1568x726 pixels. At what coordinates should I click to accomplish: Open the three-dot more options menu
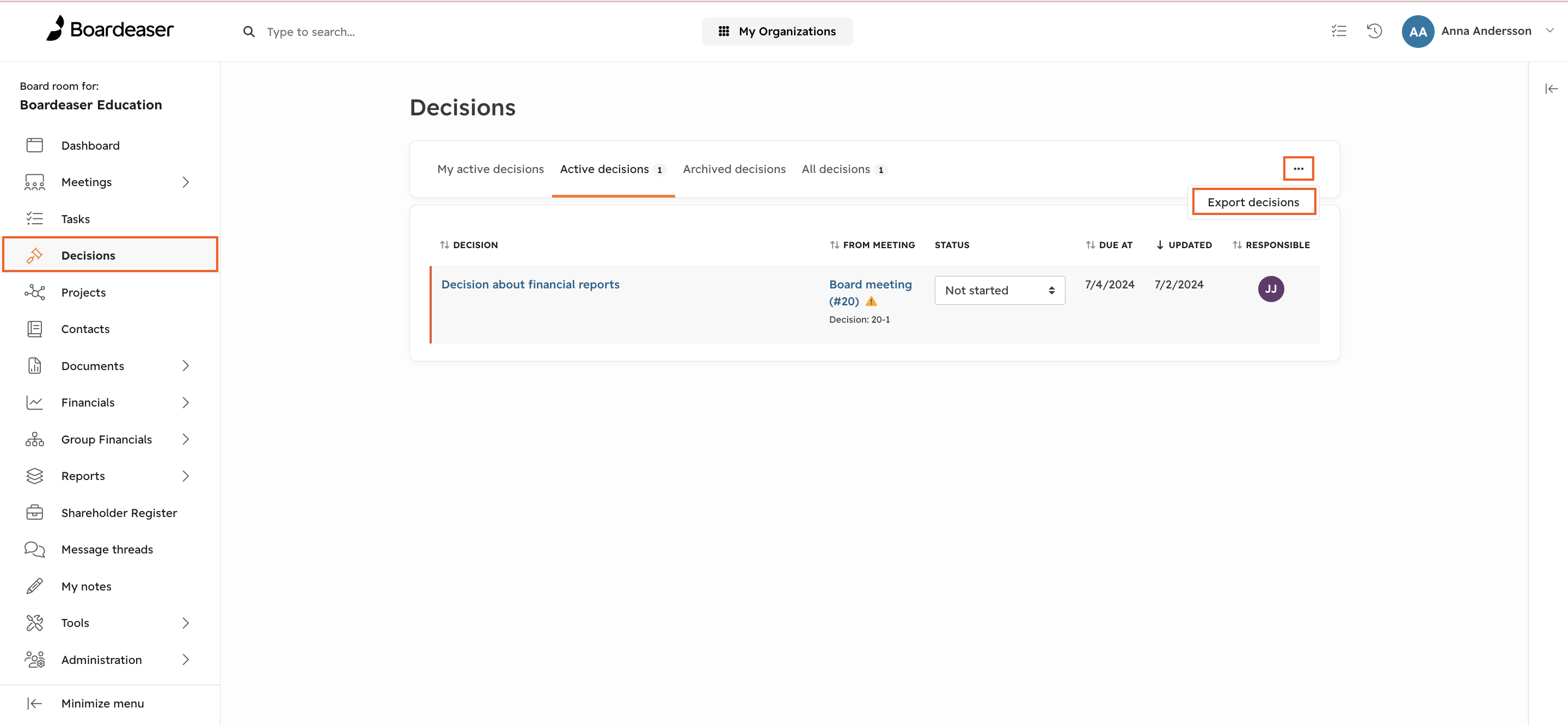pos(1298,169)
